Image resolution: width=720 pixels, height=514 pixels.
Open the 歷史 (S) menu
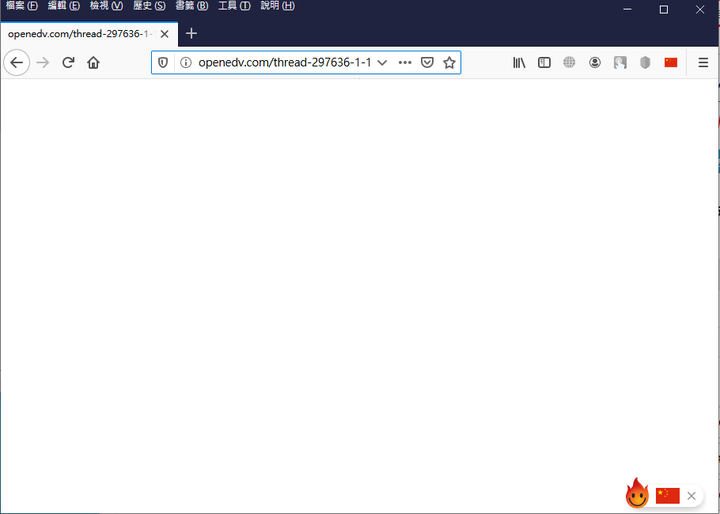tap(149, 6)
